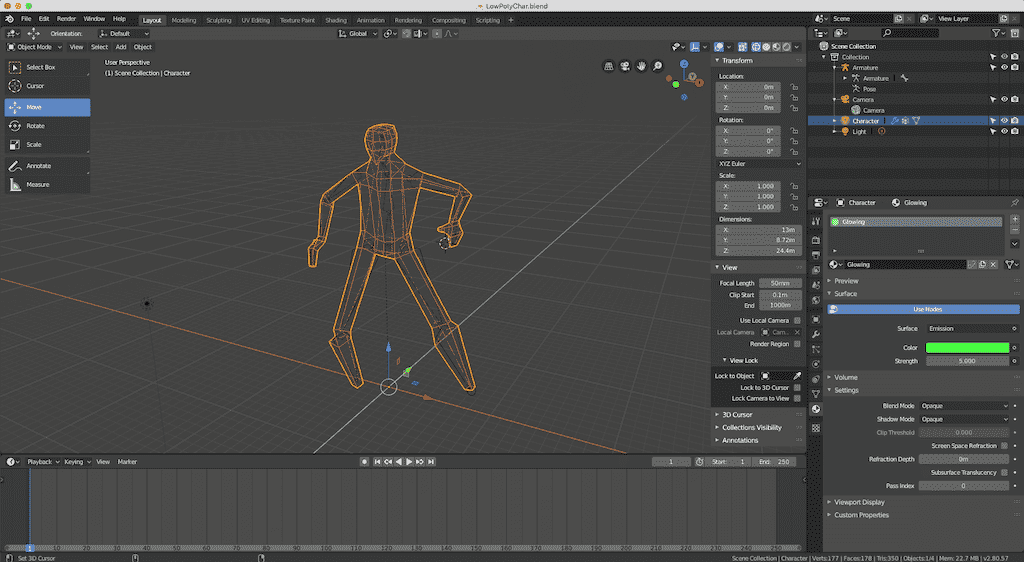Viewport: 1024px width, 562px height.
Task: Open the Object Mode dropdown
Action: pyautogui.click(x=35, y=47)
